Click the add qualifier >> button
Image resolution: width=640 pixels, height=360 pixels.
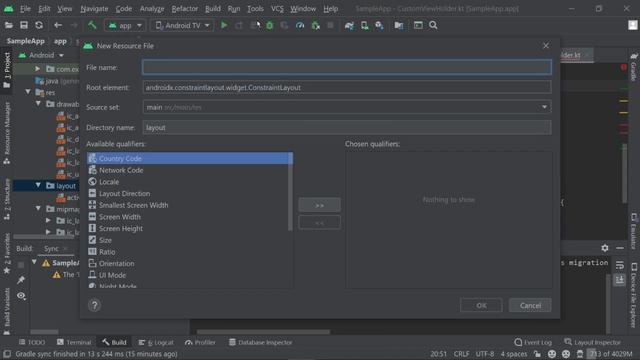tap(320, 205)
